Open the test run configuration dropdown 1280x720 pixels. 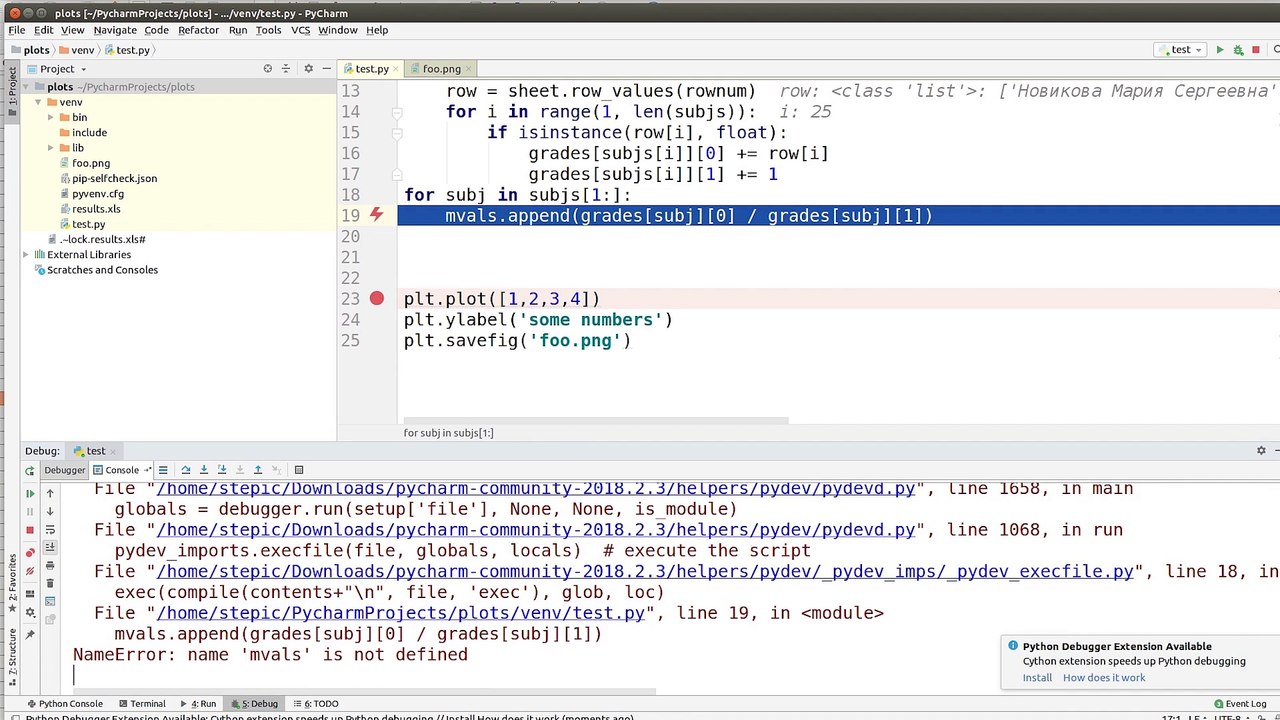[x=1180, y=49]
